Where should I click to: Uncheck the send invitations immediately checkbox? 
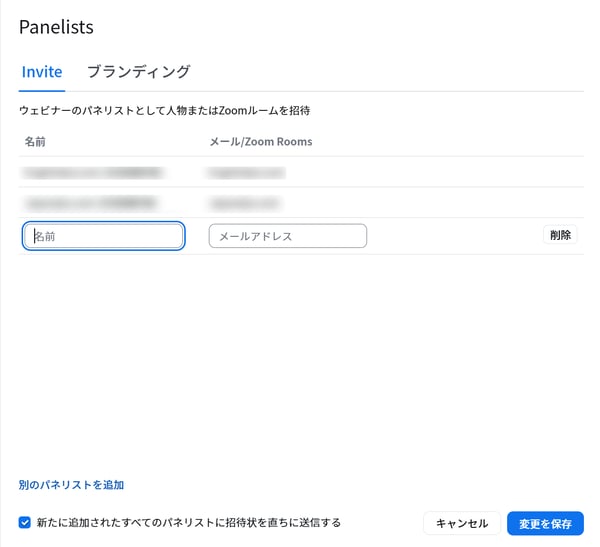[x=25, y=522]
